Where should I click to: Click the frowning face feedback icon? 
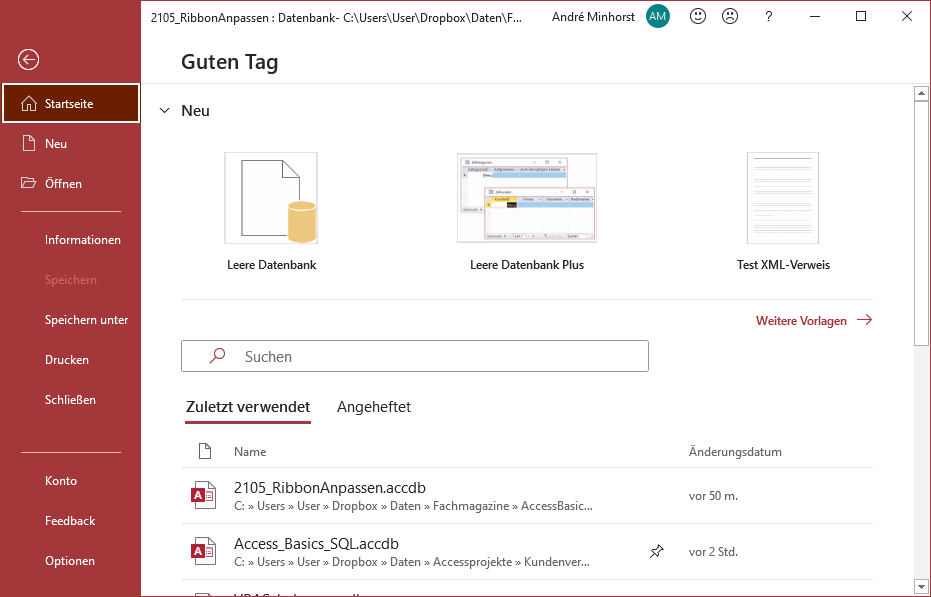730,17
